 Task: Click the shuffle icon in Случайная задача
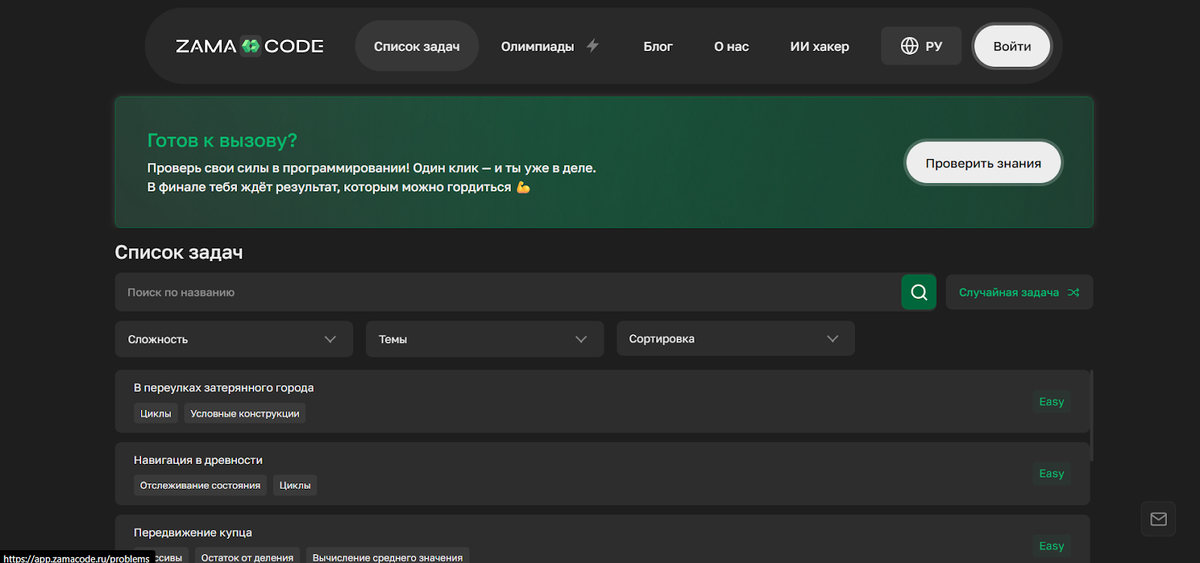pos(1073,292)
